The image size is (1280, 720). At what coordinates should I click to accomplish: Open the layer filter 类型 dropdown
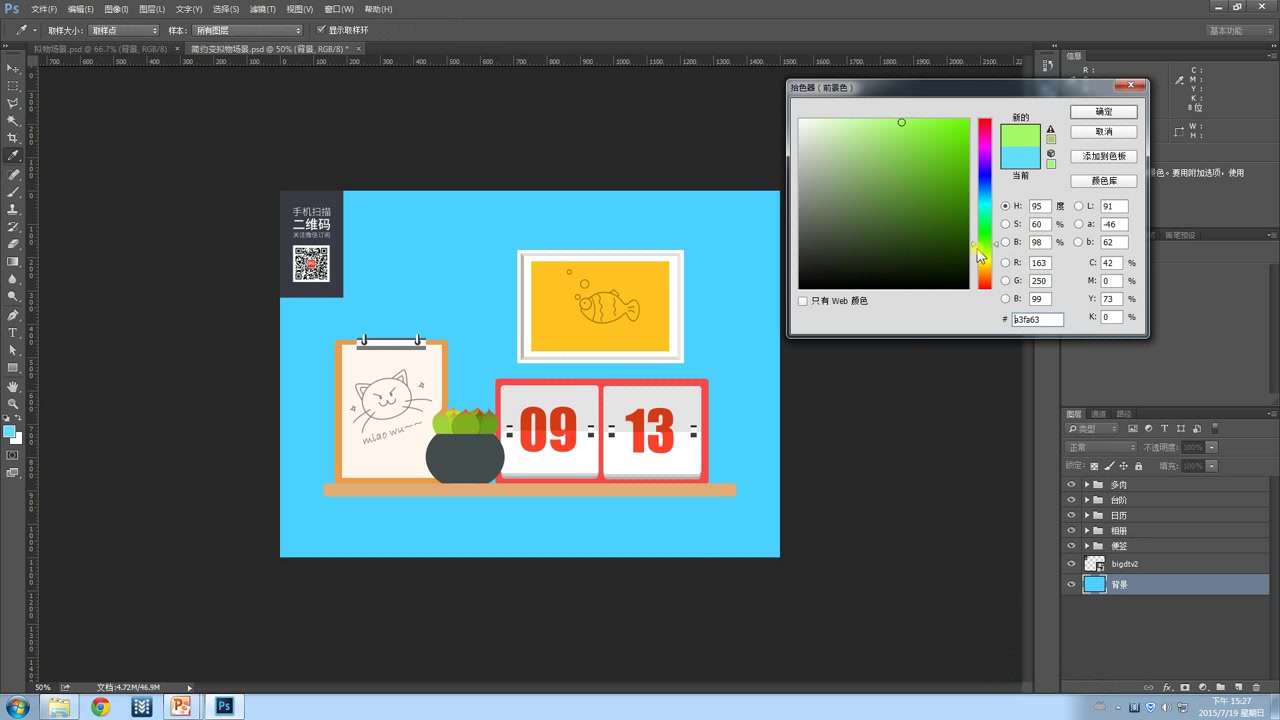tap(1092, 428)
